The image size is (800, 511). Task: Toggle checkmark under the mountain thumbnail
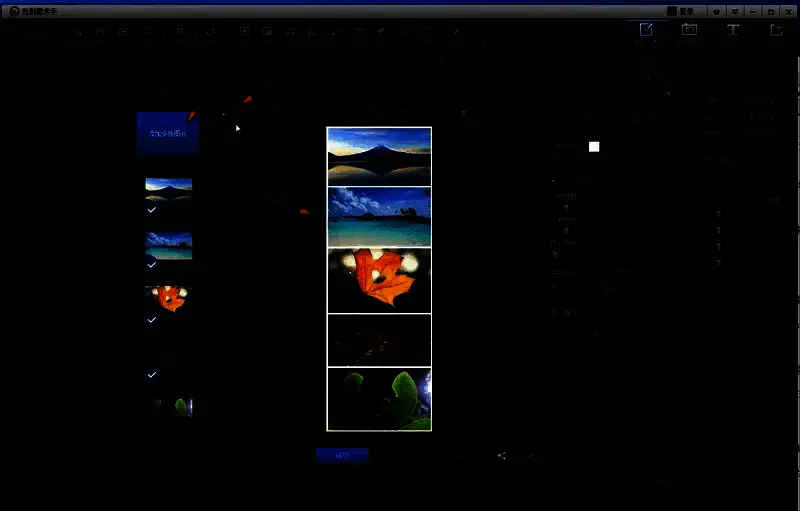152,210
